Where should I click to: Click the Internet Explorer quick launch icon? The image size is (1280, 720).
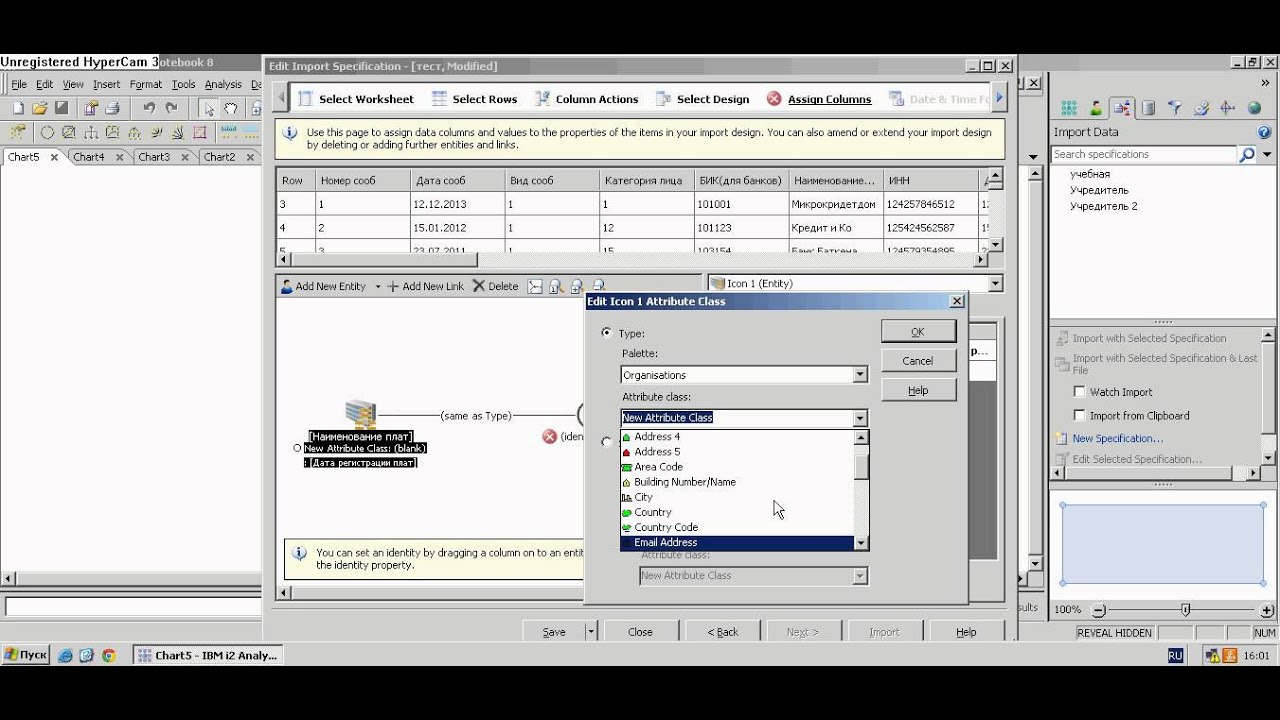(x=66, y=655)
